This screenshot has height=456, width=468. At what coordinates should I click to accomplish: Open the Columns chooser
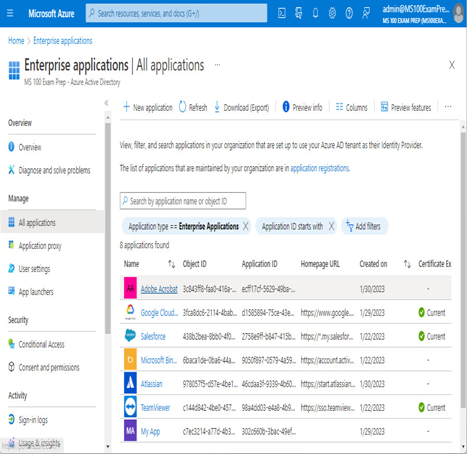[351, 107]
